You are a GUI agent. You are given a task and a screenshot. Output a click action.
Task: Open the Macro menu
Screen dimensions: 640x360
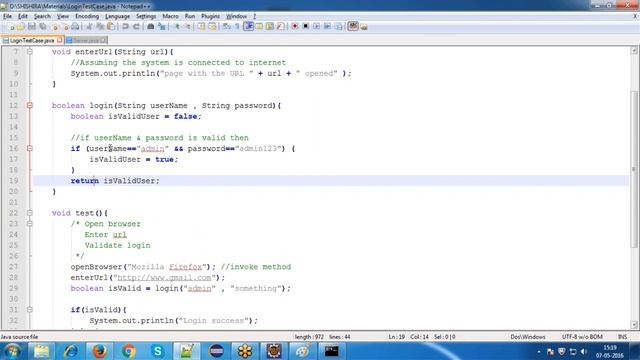coord(170,16)
